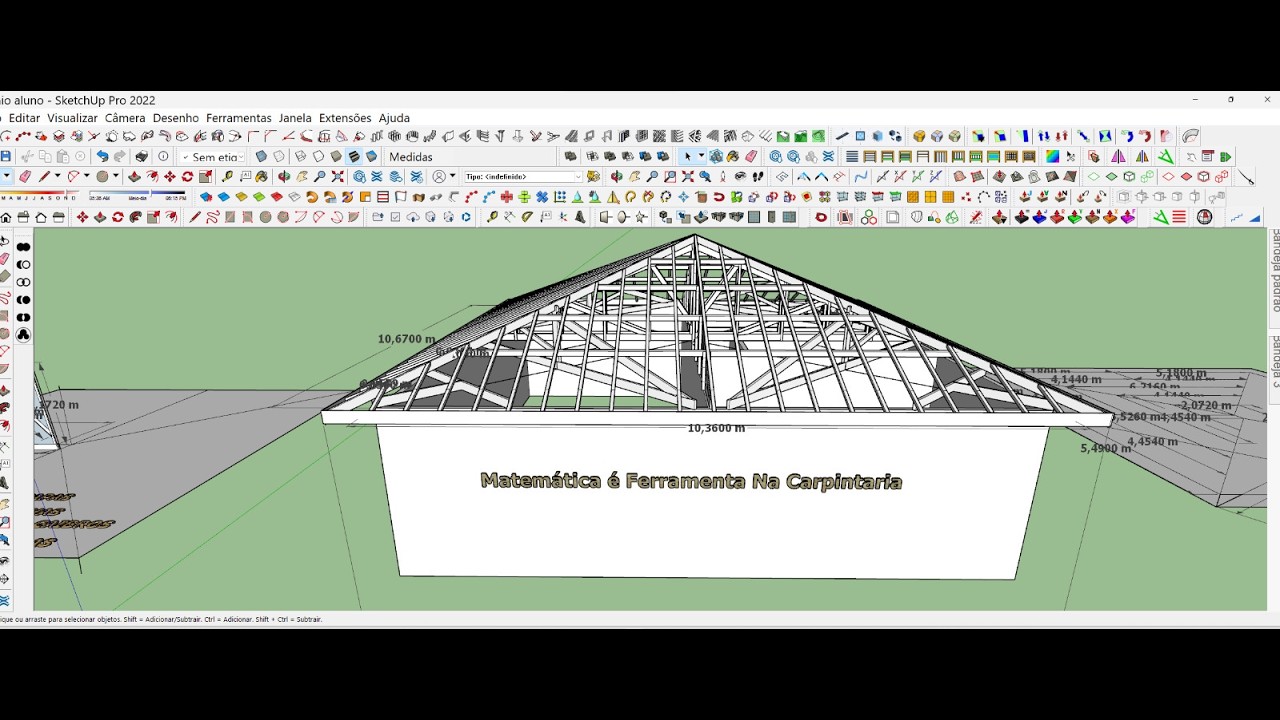Open the Ferramentas menu

tap(239, 118)
